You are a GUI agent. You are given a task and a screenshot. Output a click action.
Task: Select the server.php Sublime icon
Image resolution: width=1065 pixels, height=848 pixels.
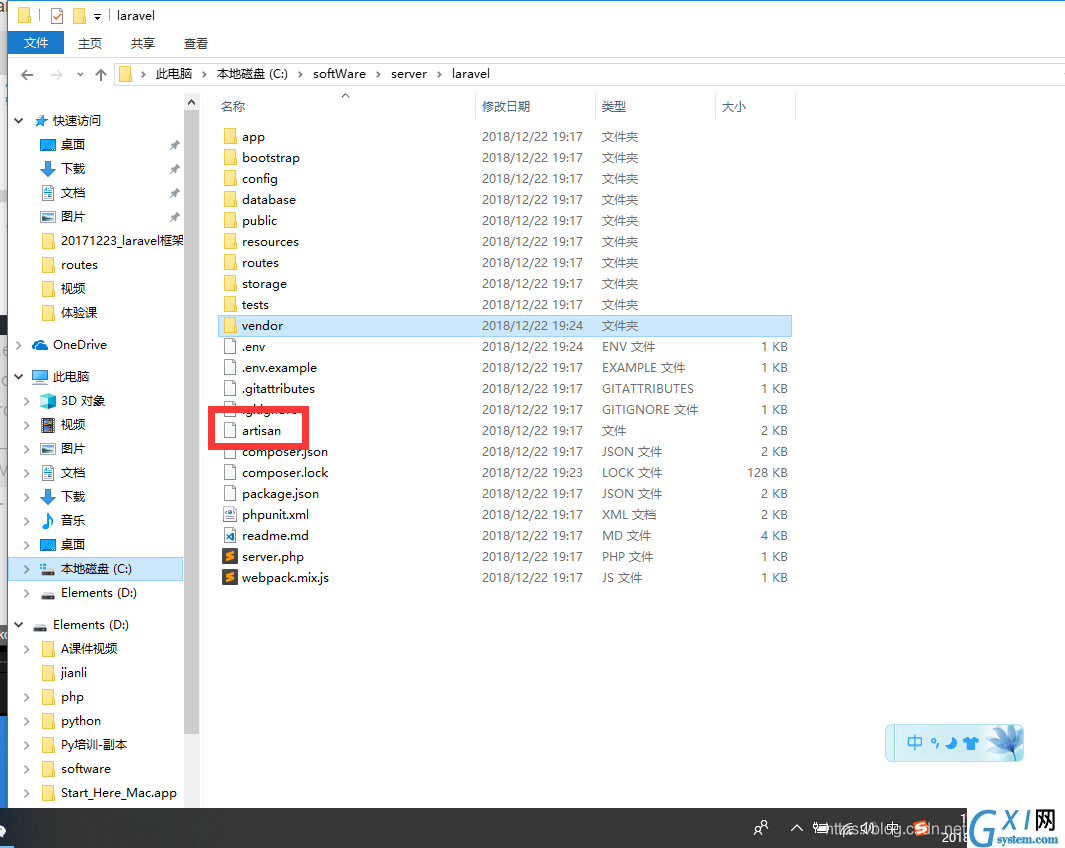click(x=230, y=557)
